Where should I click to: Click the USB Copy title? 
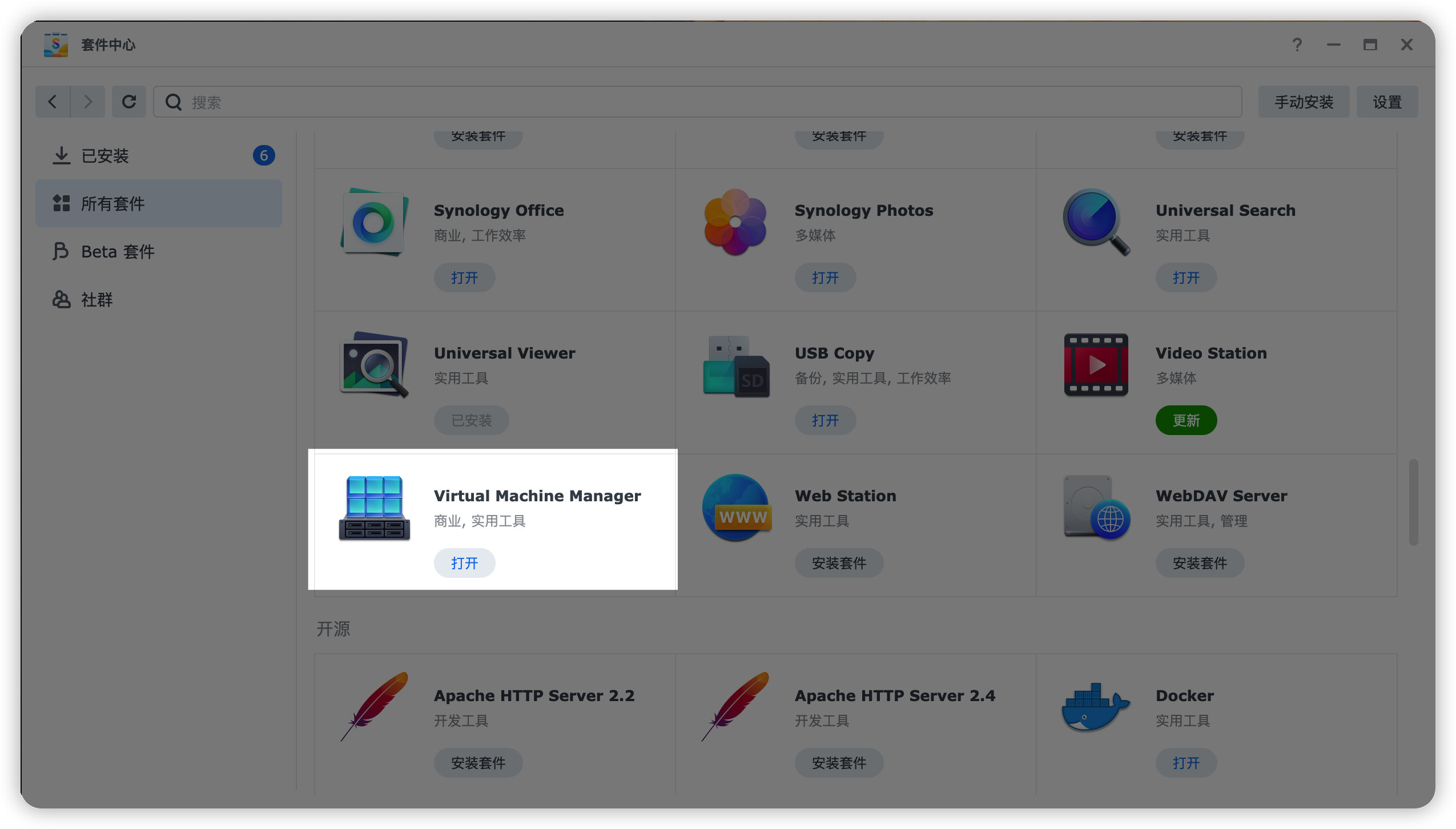click(x=835, y=353)
